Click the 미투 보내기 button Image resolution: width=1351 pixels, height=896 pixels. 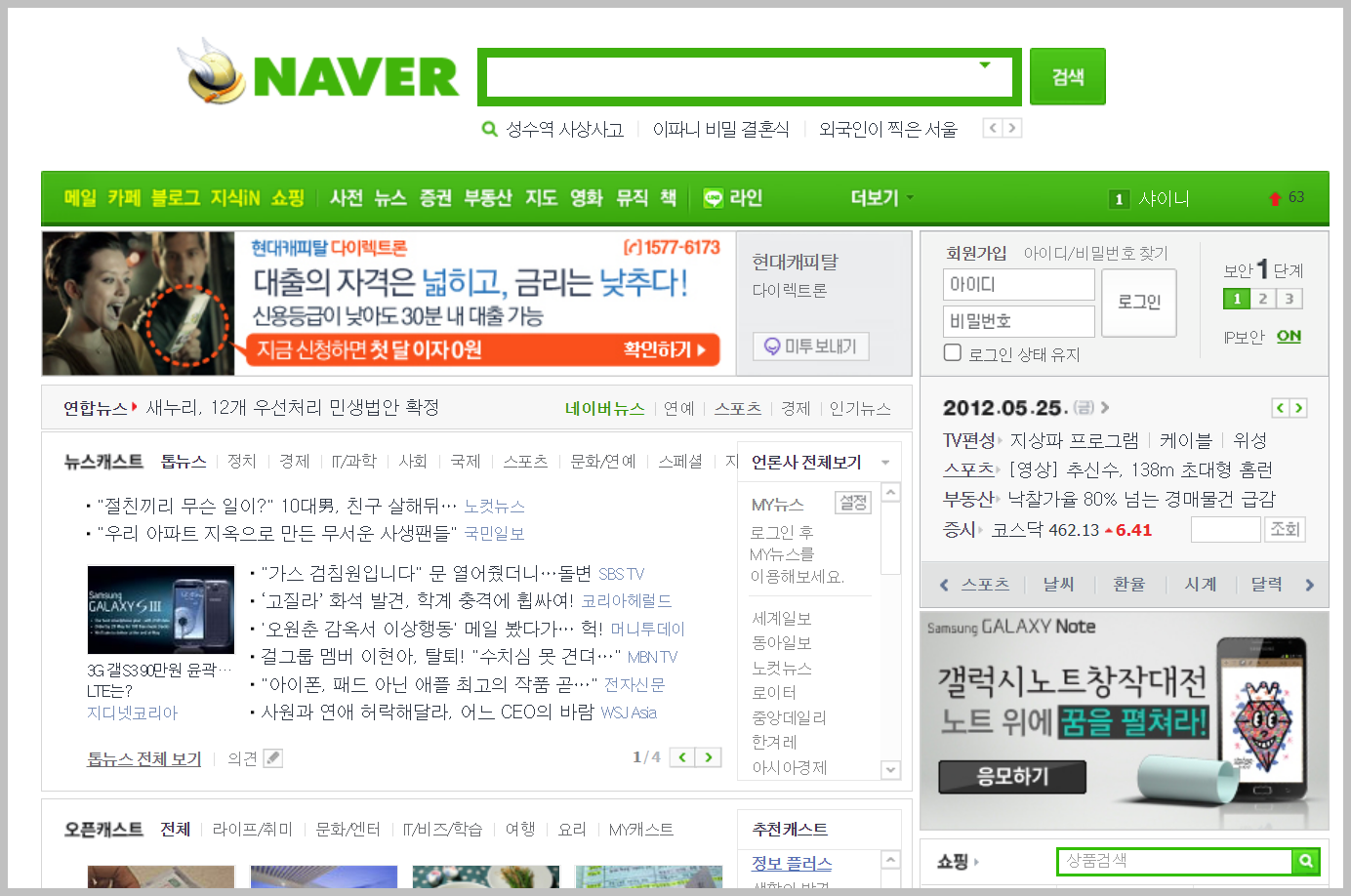[x=810, y=346]
